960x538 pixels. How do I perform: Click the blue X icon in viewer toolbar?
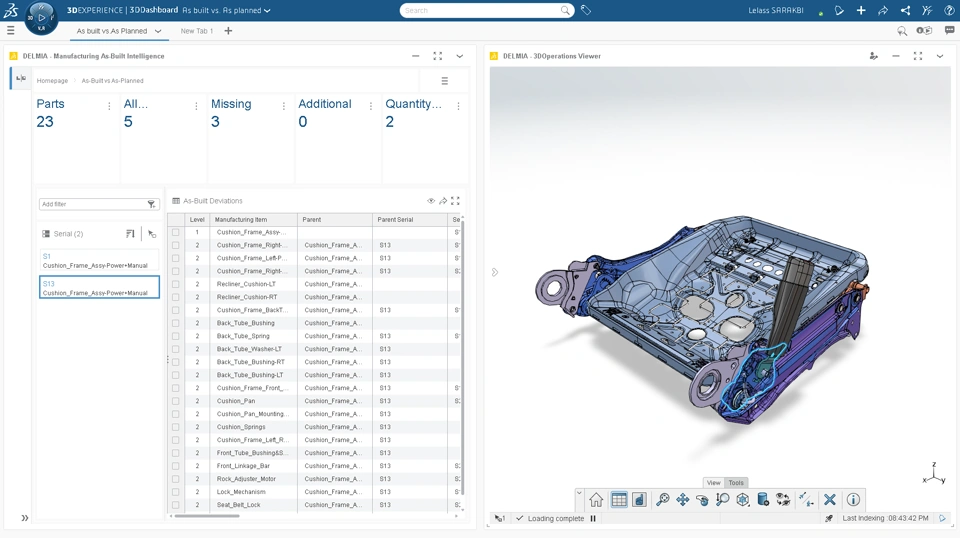[830, 500]
